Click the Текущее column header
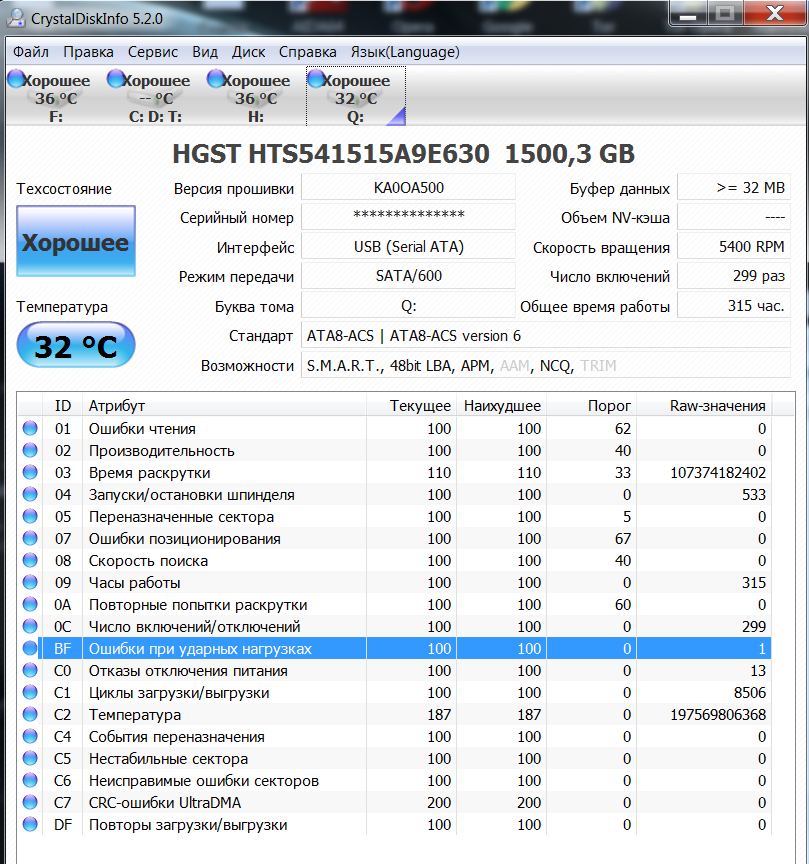This screenshot has height=864, width=809. click(x=411, y=406)
